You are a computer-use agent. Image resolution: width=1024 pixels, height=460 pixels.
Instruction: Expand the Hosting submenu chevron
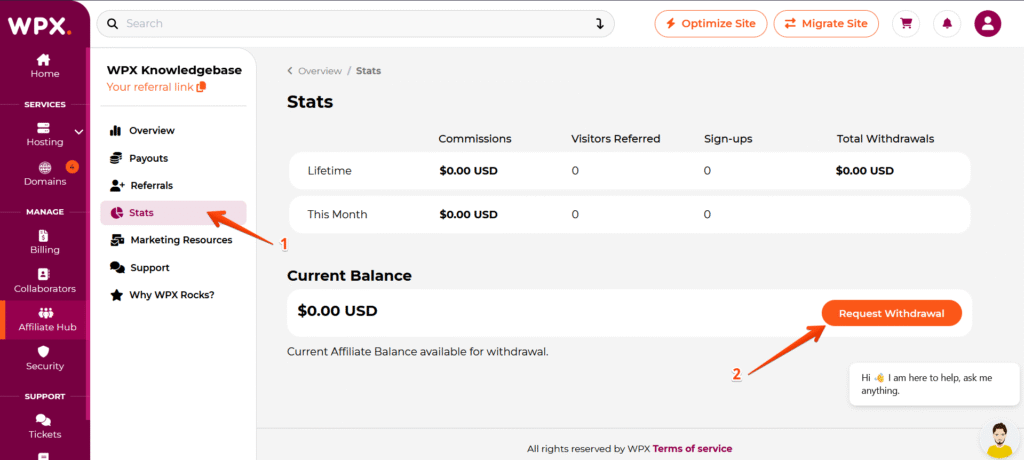[79, 131]
